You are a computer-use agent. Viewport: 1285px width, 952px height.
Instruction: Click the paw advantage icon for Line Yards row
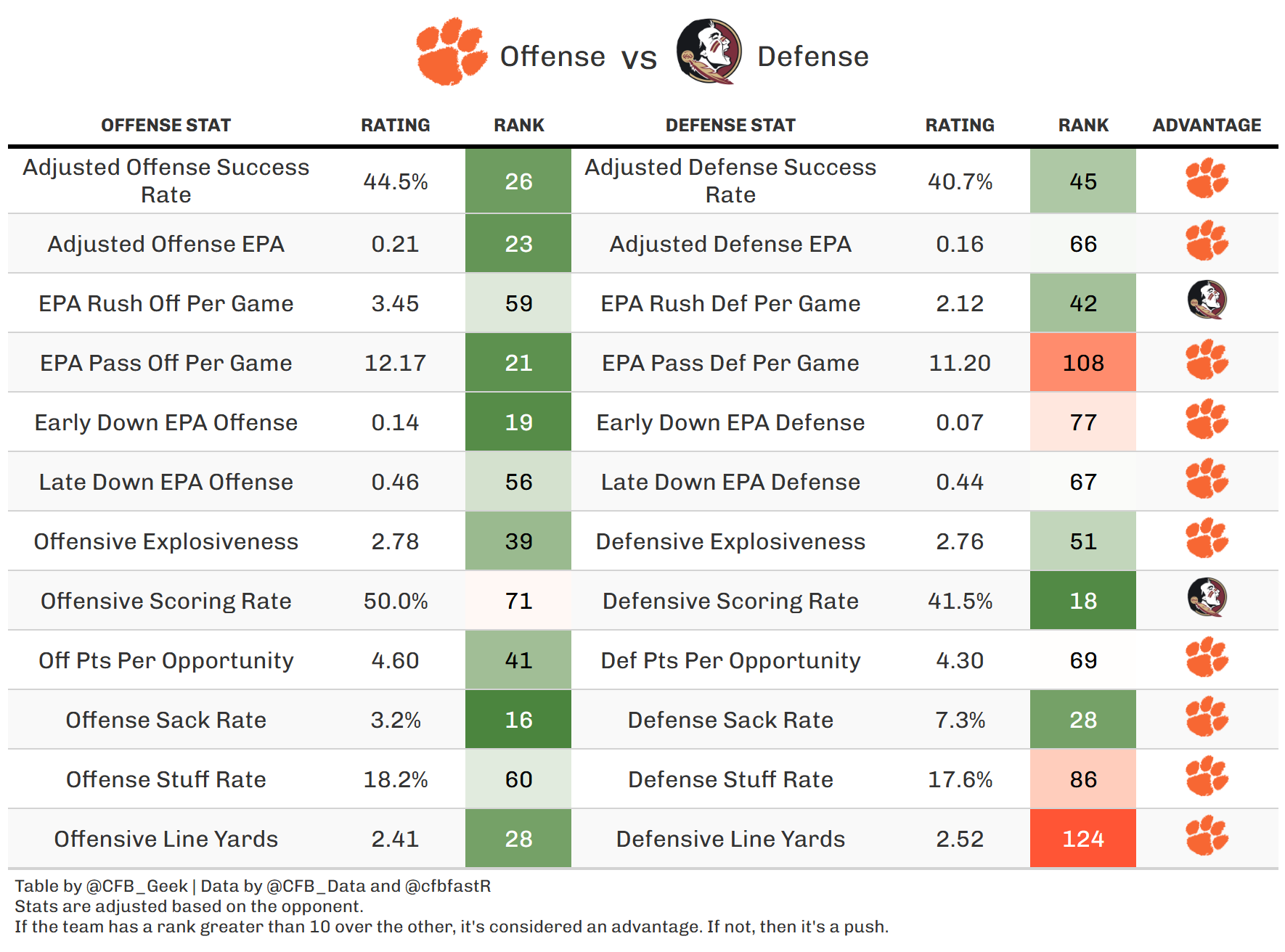coord(1207,836)
